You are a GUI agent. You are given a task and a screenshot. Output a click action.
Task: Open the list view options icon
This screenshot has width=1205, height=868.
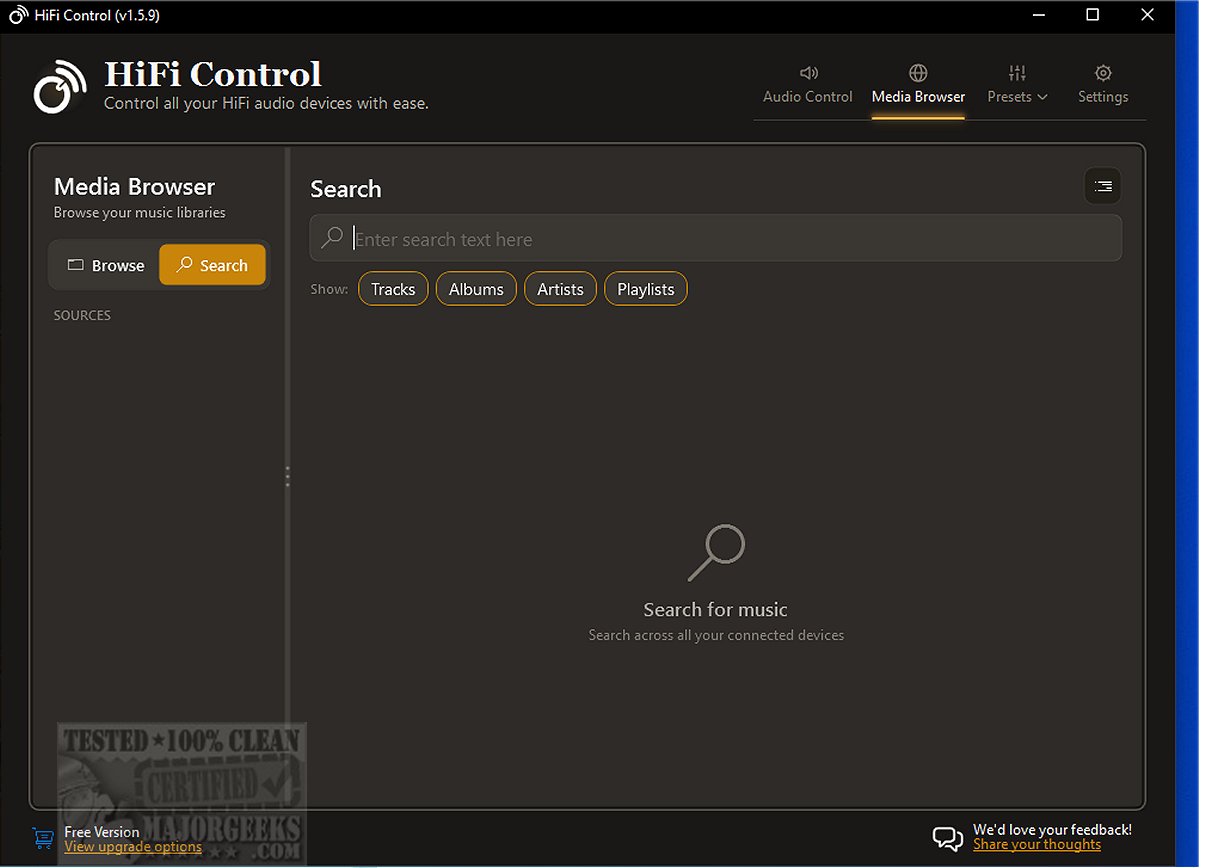(1103, 186)
